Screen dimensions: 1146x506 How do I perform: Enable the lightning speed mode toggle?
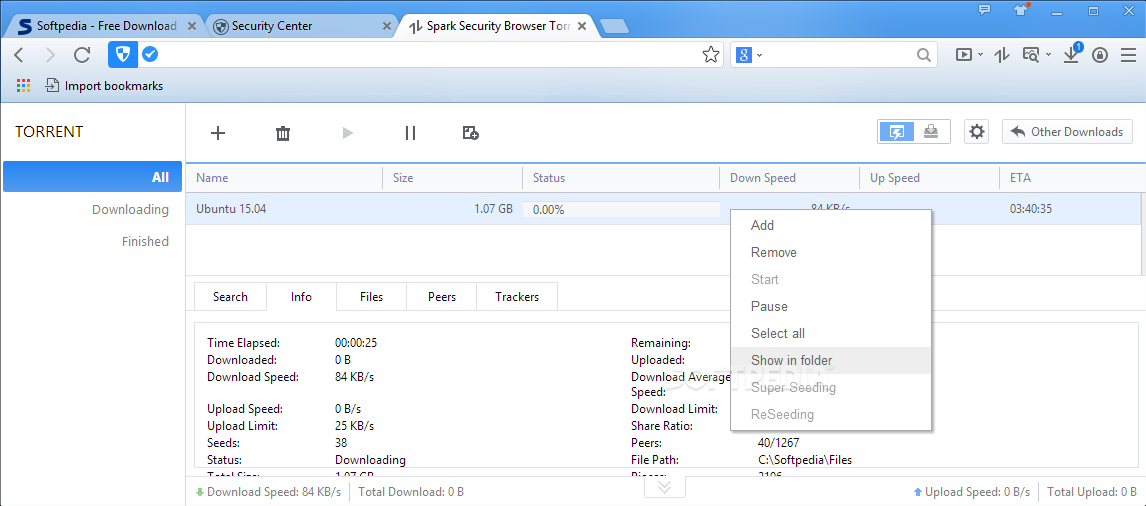click(x=896, y=132)
